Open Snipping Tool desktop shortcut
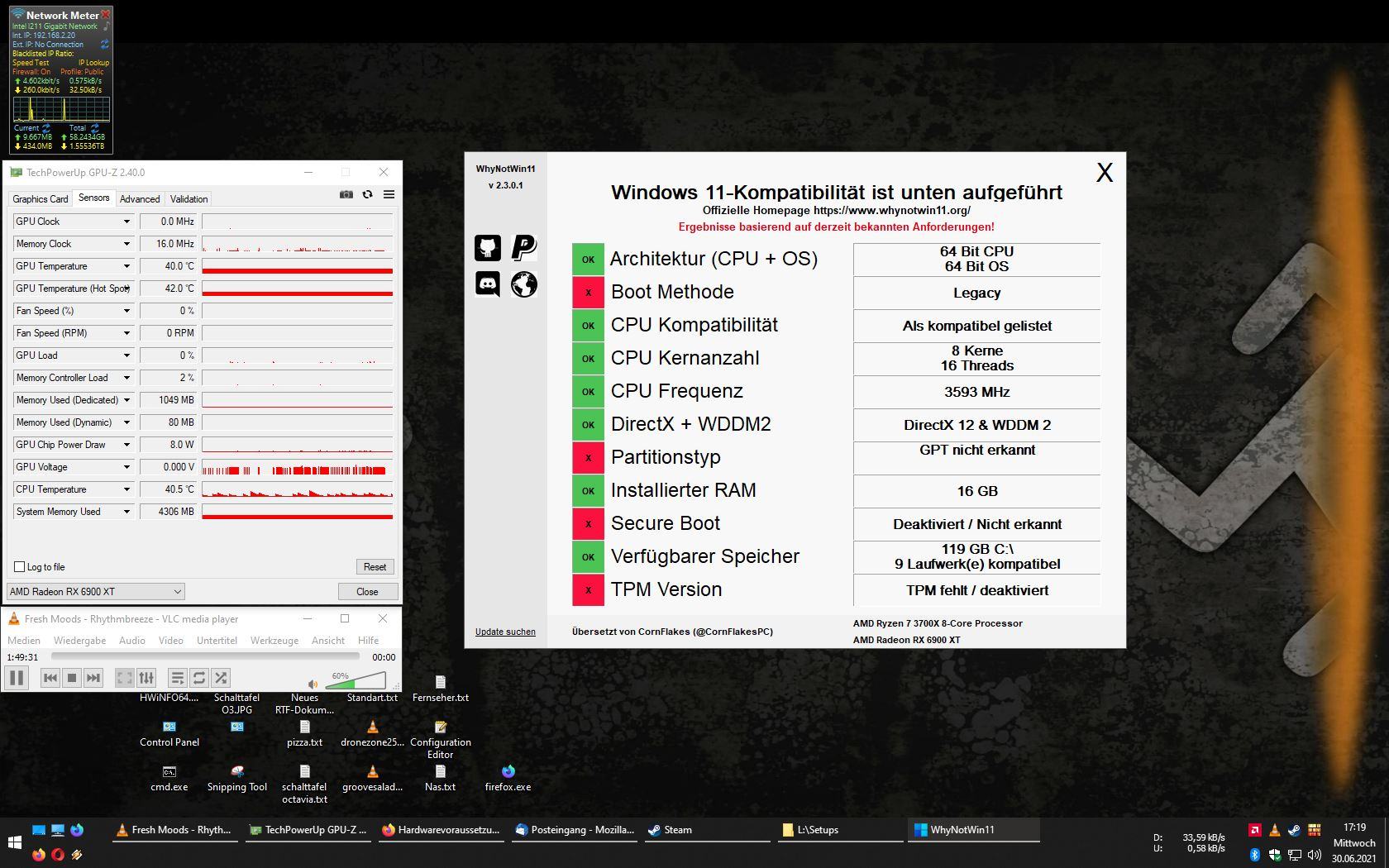The image size is (1389, 868). tap(237, 778)
